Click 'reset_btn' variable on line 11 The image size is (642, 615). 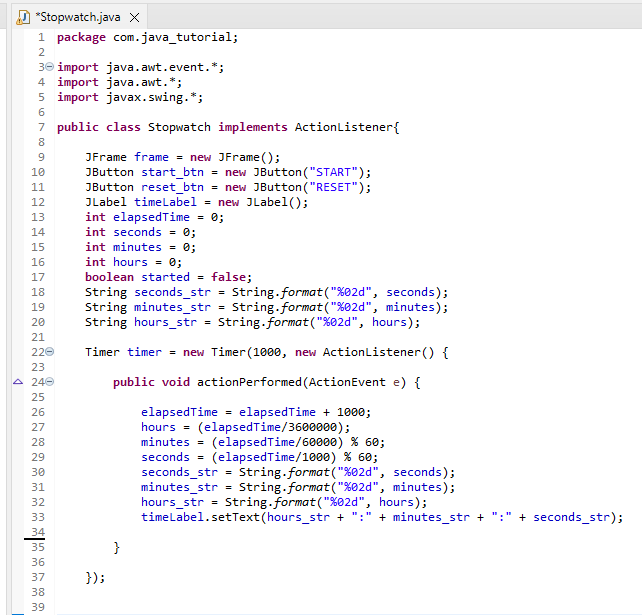click(172, 187)
